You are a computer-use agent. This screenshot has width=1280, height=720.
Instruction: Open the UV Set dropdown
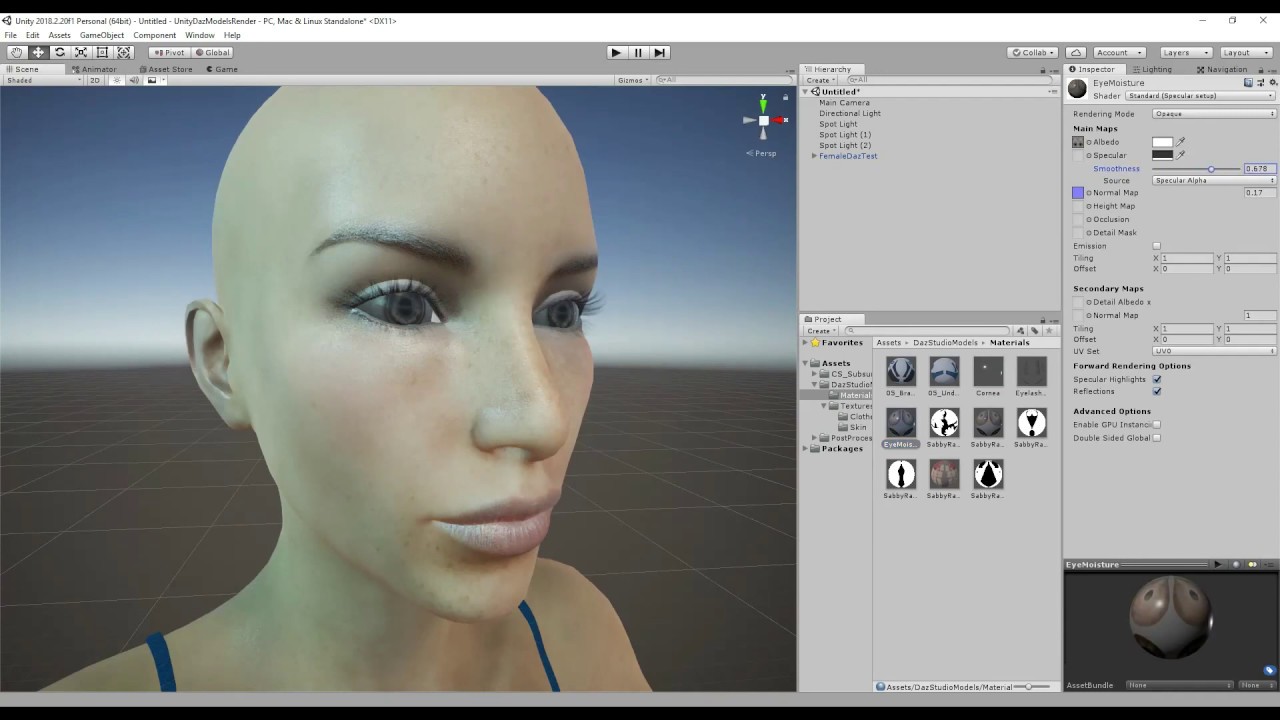click(x=1214, y=351)
